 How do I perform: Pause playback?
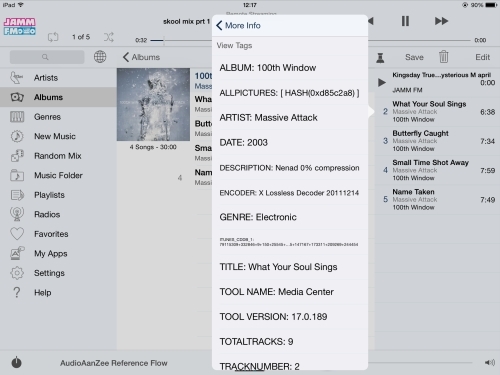405,21
